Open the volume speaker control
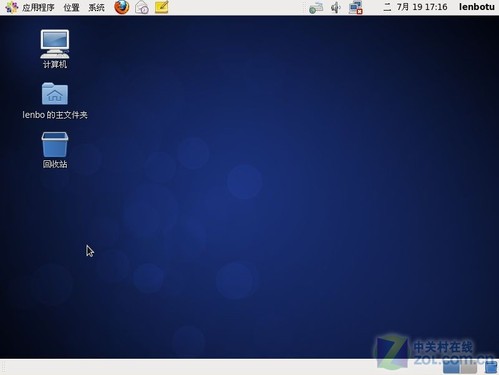This screenshot has width=499, height=375. (x=336, y=7)
